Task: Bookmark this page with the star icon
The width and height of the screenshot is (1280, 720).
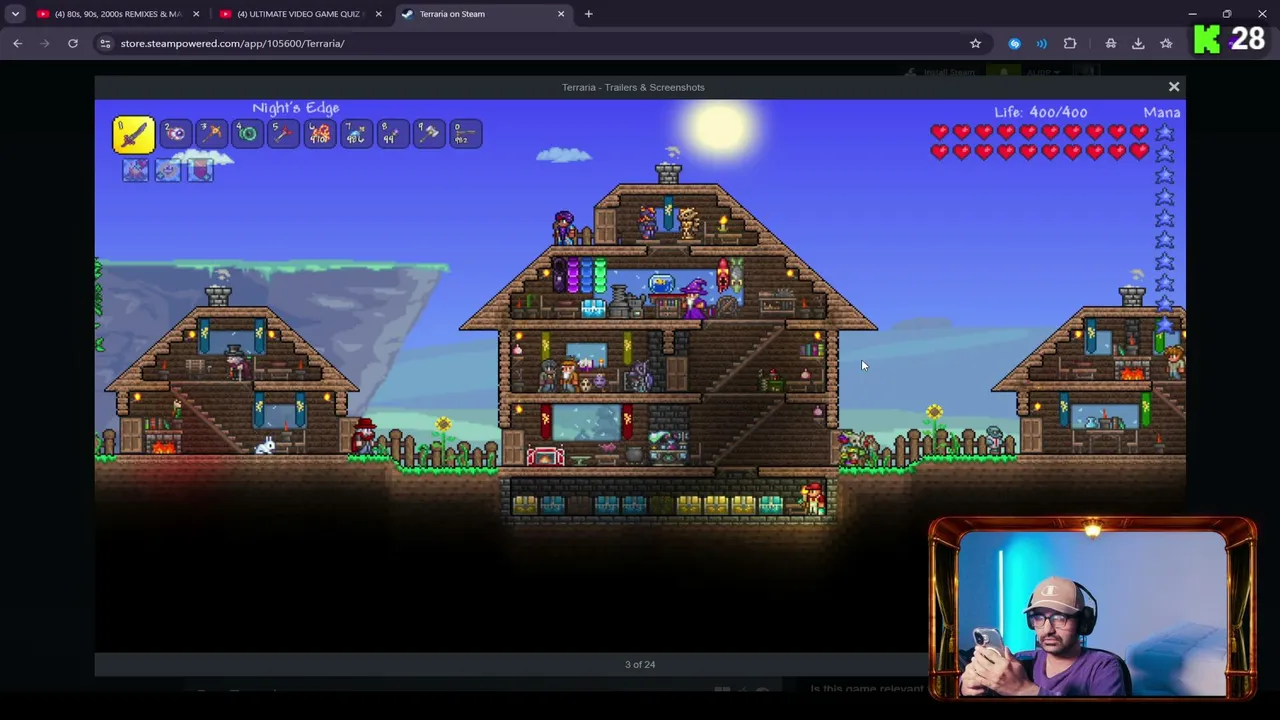Action: pyautogui.click(x=975, y=43)
